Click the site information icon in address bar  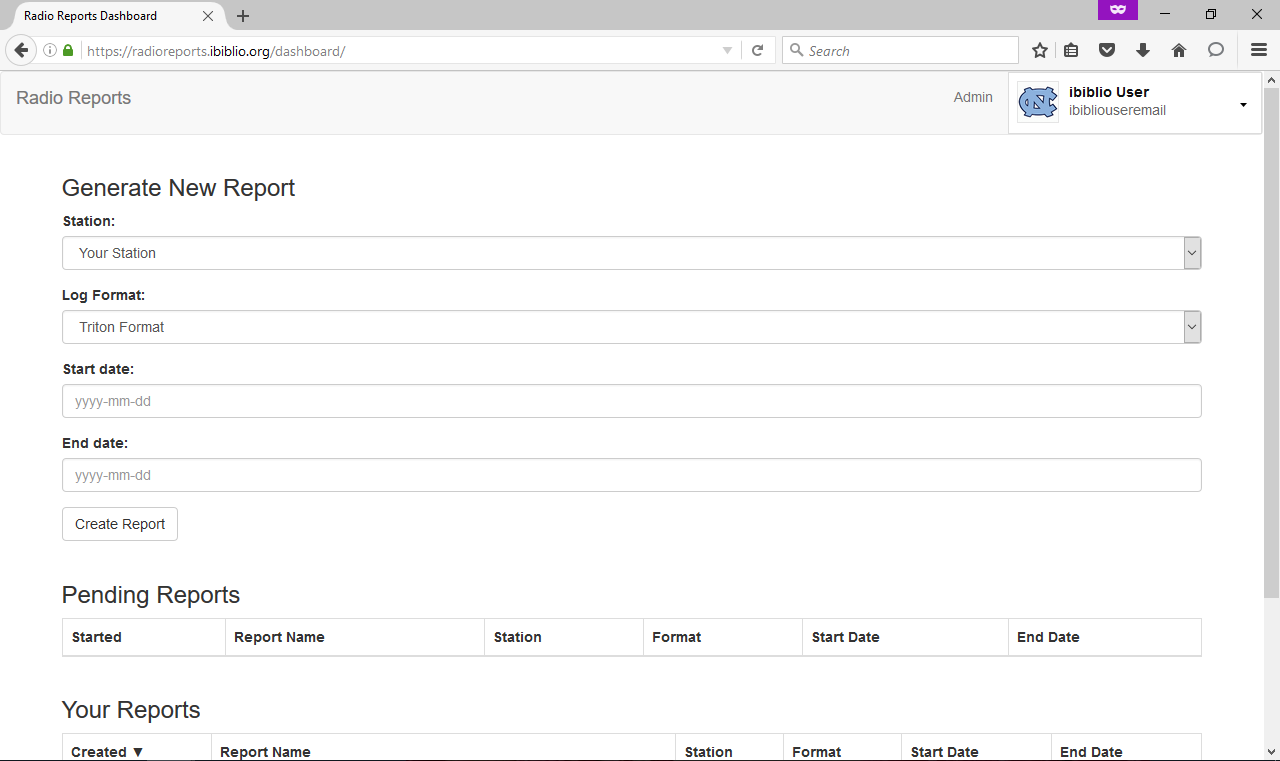(50, 51)
